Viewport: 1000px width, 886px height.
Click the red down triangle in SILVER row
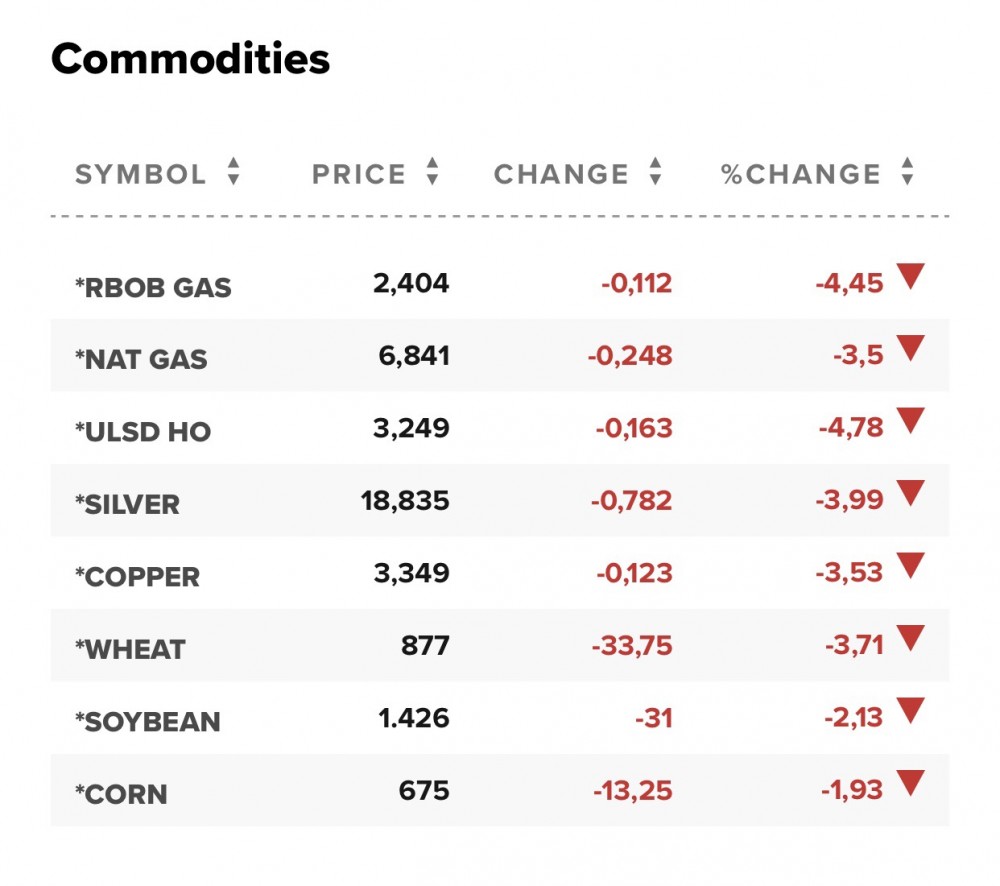tap(909, 494)
